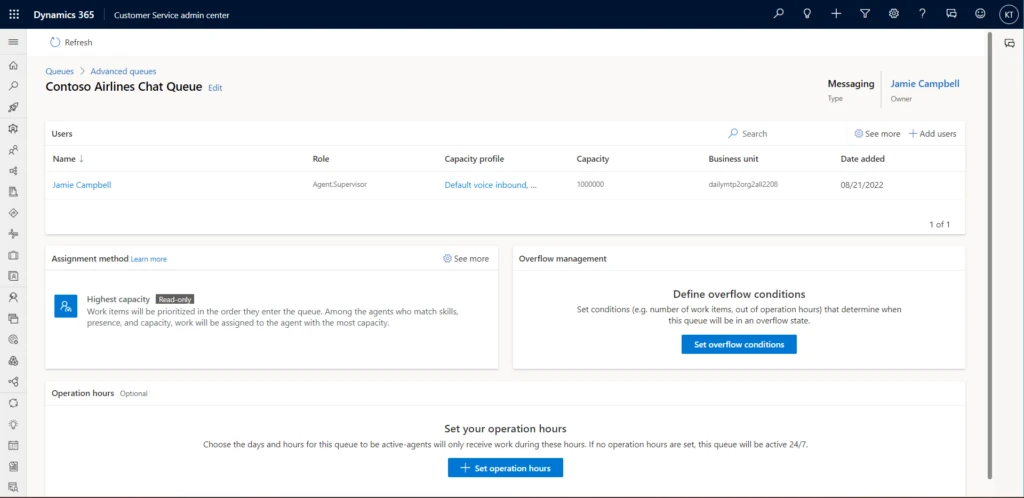The image size is (1024, 498).
Task: Click Set overflow conditions button
Action: pyautogui.click(x=739, y=344)
